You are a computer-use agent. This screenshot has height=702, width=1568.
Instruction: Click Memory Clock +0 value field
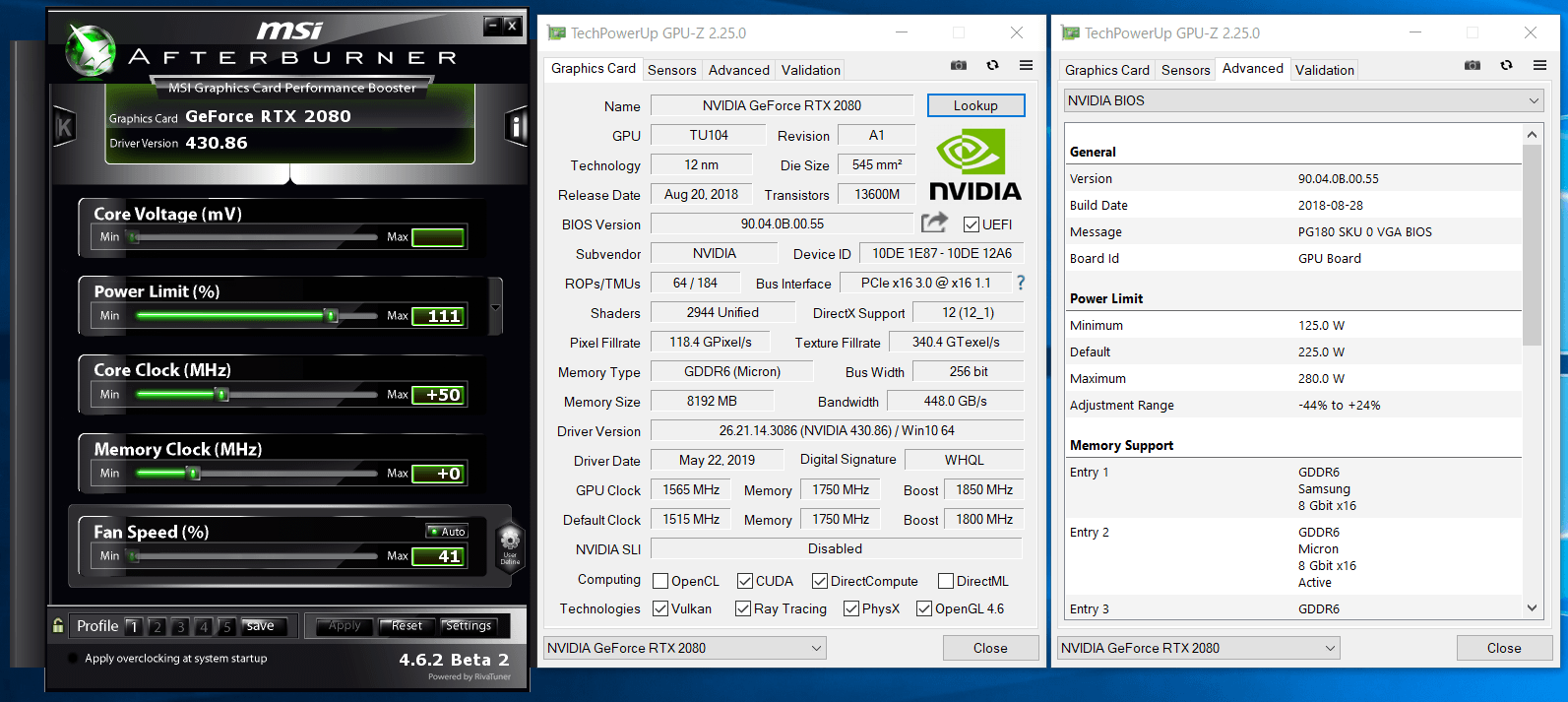coord(438,474)
